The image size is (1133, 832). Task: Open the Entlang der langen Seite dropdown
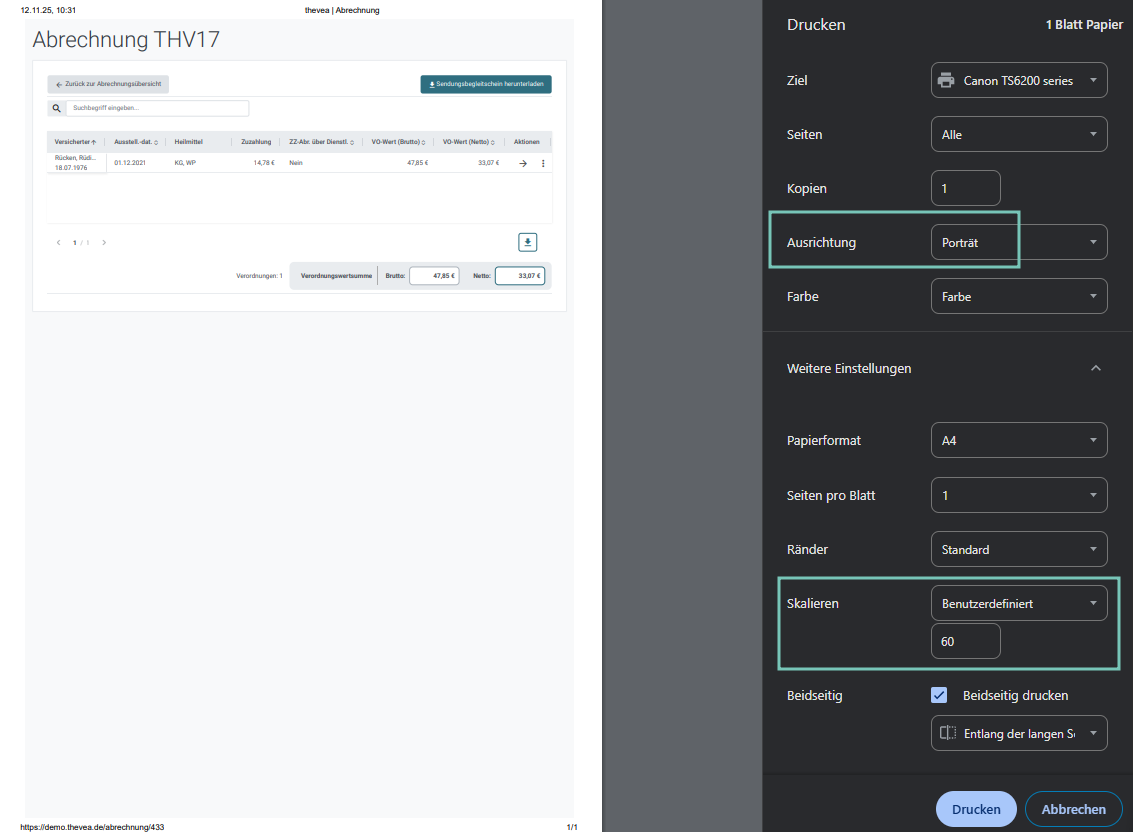(1019, 733)
